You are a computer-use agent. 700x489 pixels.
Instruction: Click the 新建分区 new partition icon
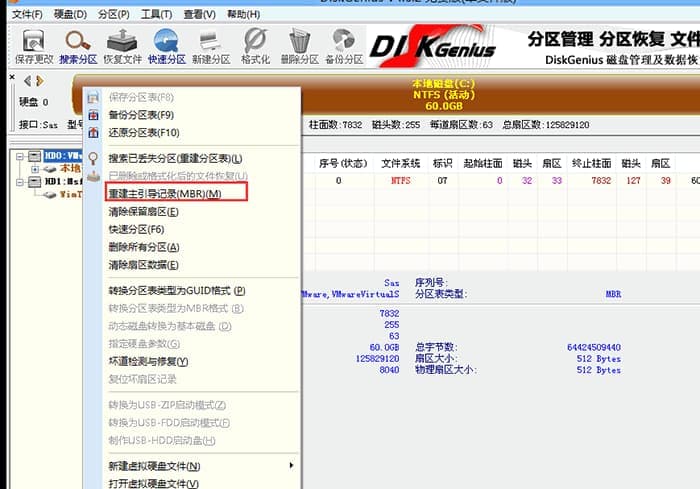(x=210, y=45)
